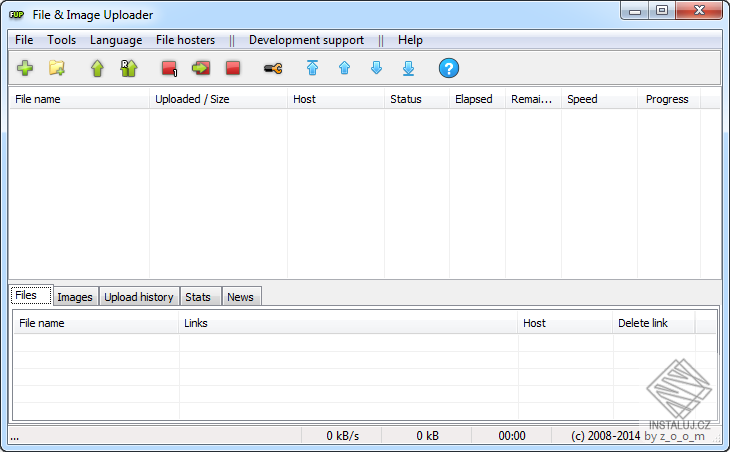Click the 0 kB/s status bar speed
This screenshot has height=452, width=730.
(x=342, y=436)
